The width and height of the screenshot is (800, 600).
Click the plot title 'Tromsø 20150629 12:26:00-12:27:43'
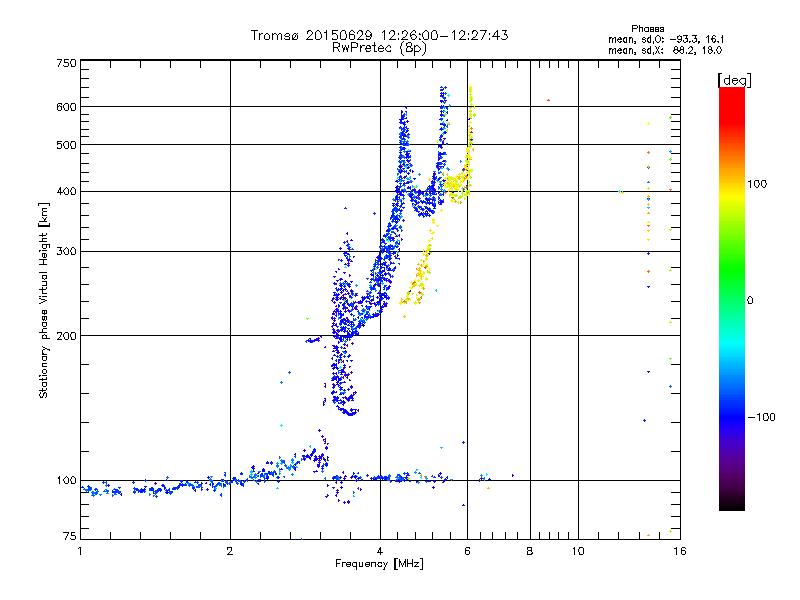[379, 35]
